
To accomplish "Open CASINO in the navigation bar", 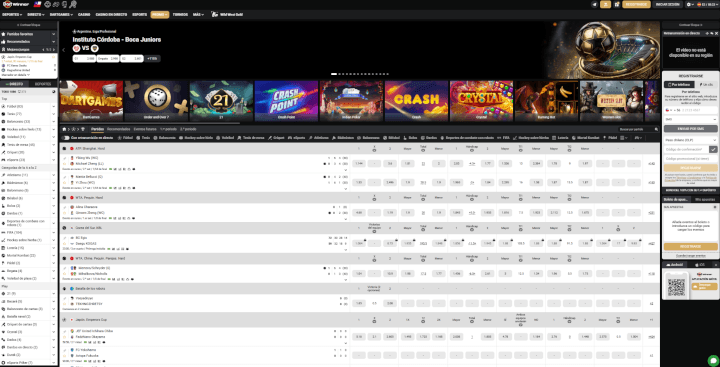I will (84, 15).
